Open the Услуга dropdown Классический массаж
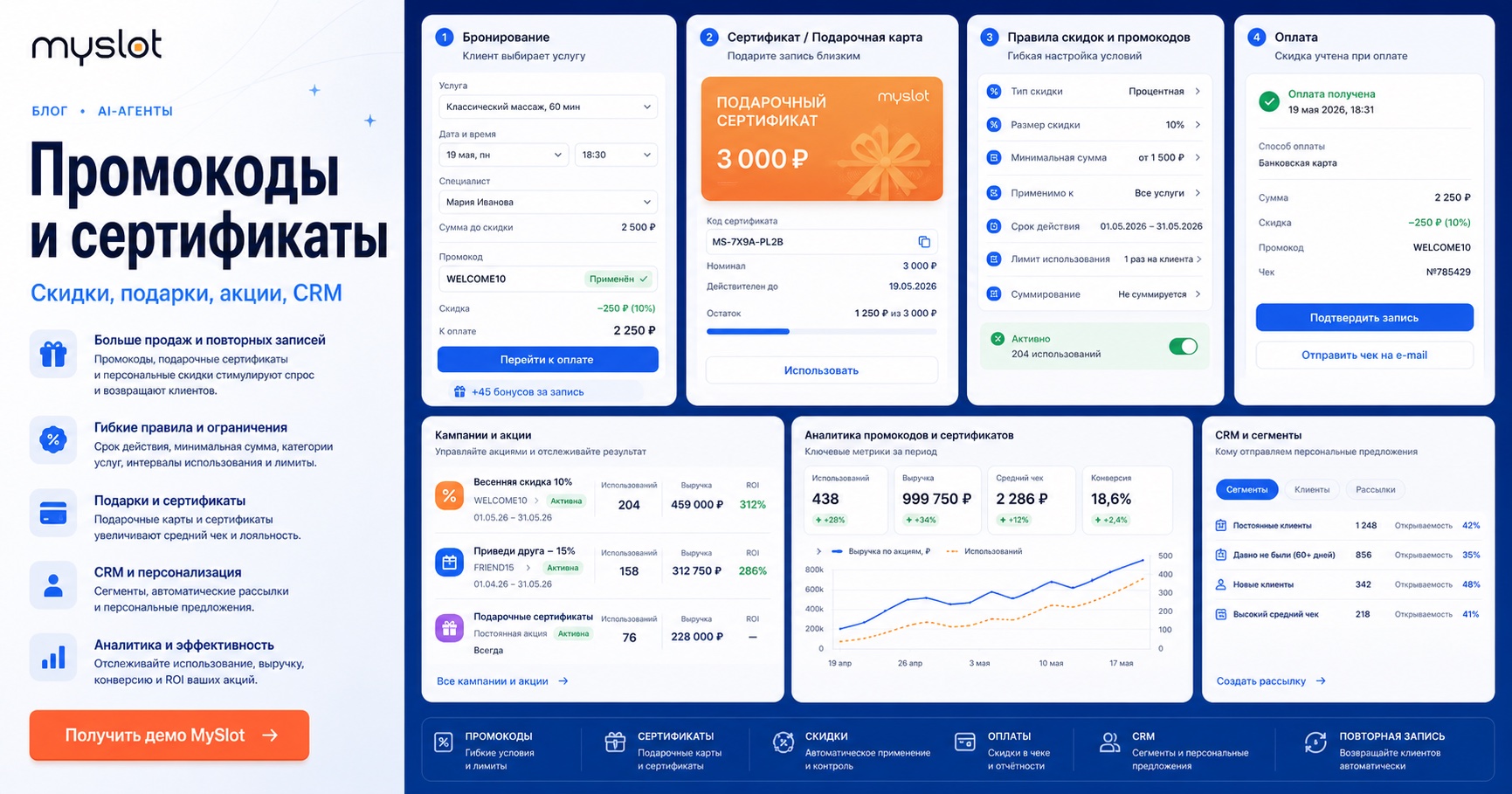The image size is (1512, 794). coord(548,107)
